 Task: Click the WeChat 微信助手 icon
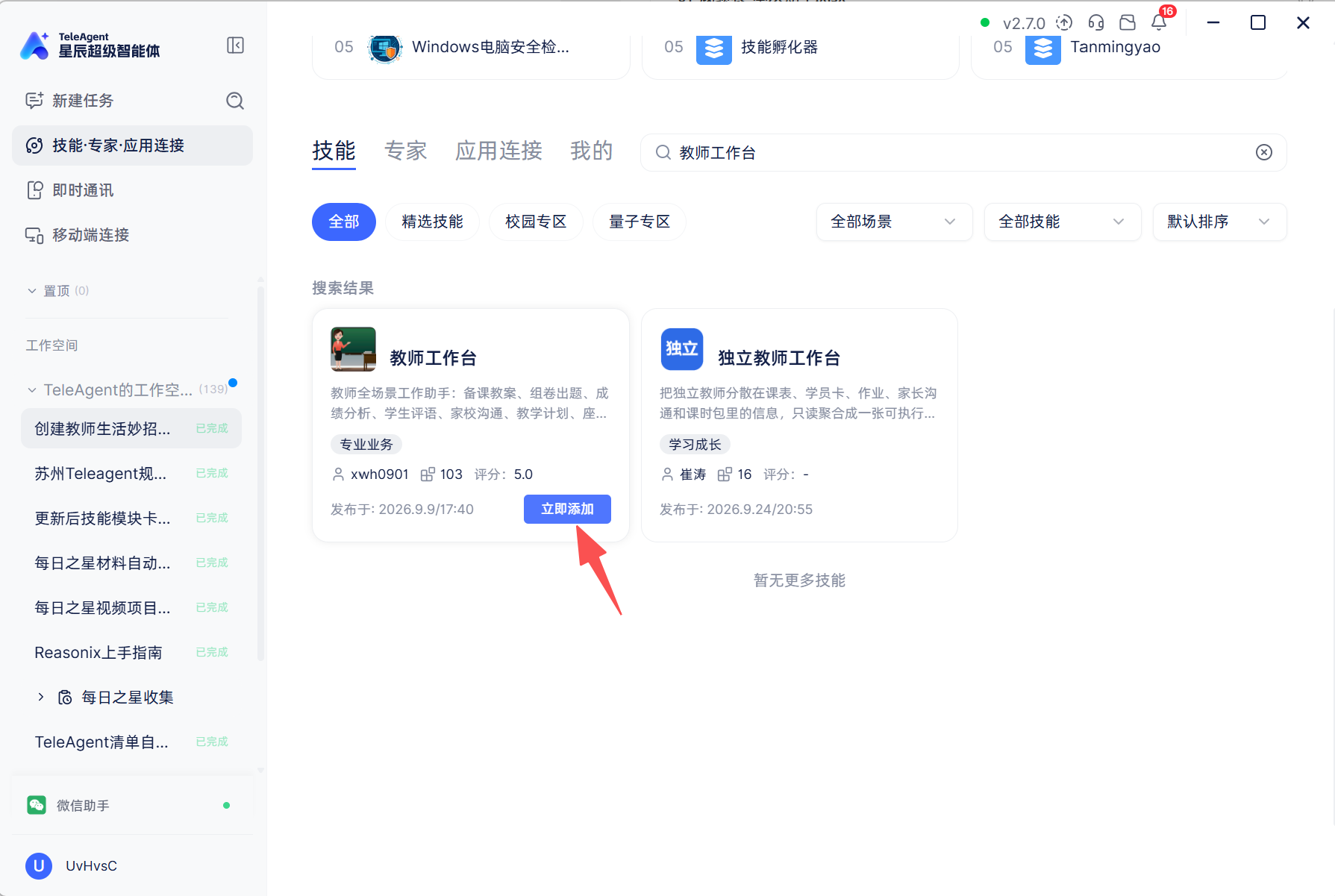[37, 805]
